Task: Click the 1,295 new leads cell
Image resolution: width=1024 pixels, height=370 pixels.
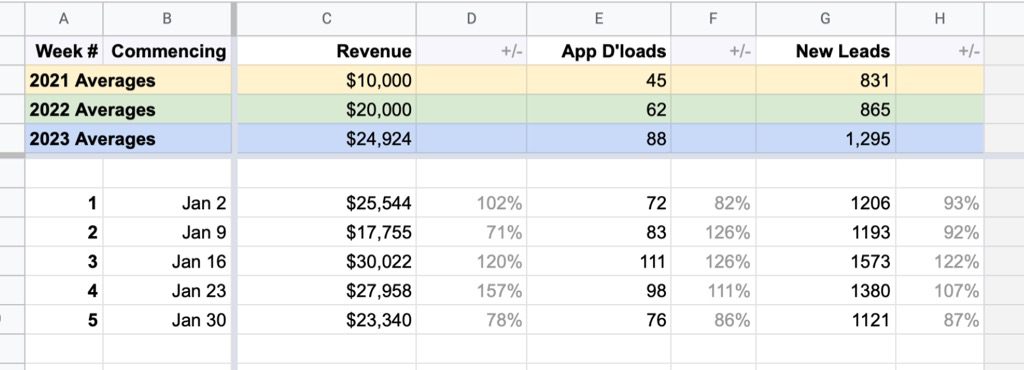Action: point(826,138)
